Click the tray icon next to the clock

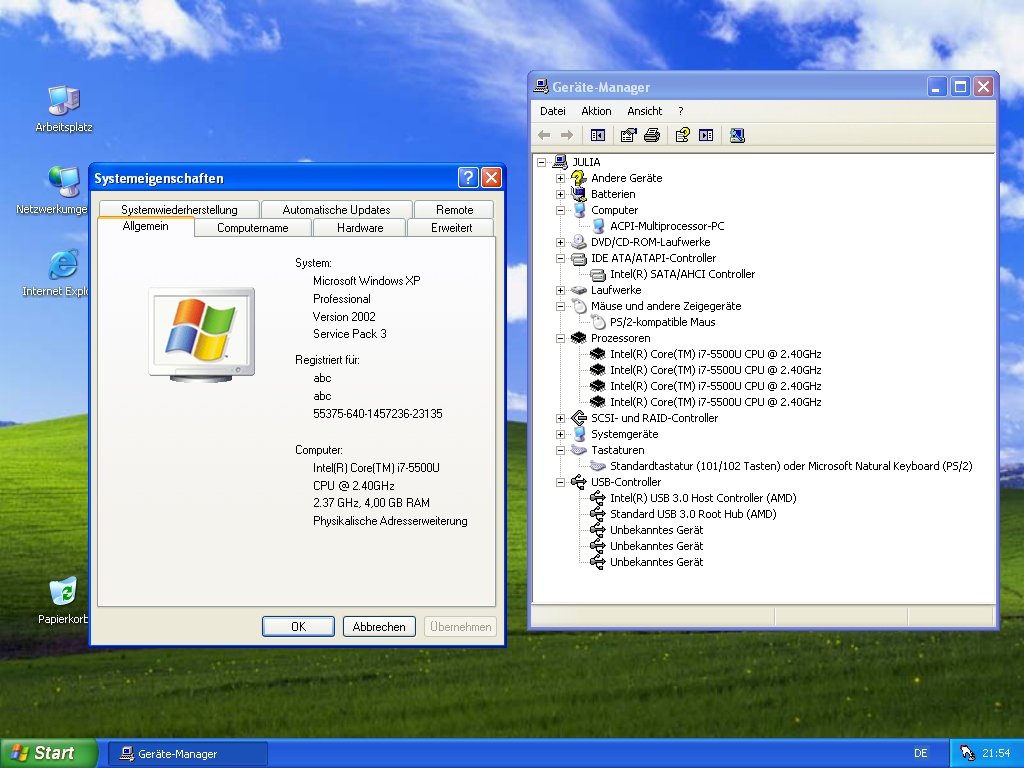click(967, 753)
